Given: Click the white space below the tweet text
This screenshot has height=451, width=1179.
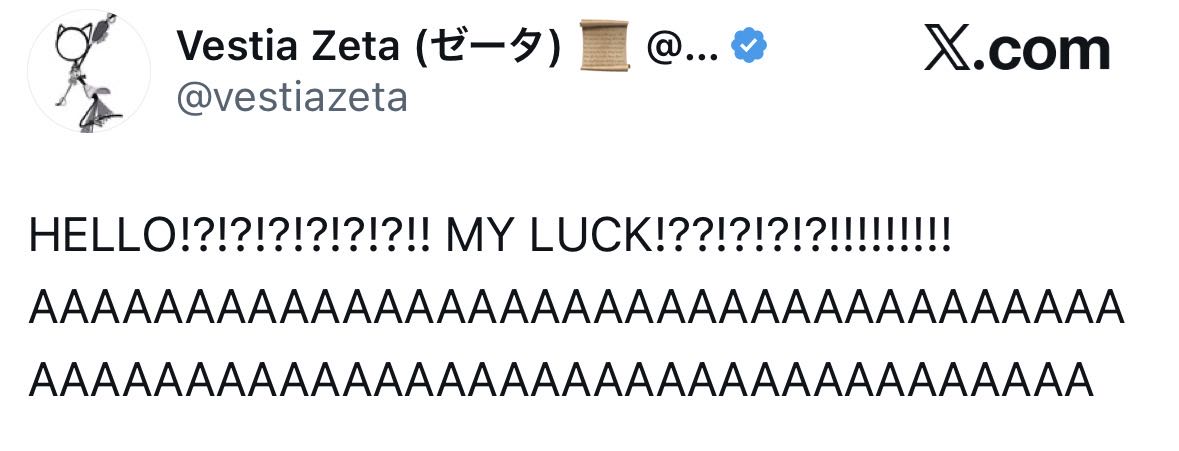Looking at the screenshot, I should 589,430.
